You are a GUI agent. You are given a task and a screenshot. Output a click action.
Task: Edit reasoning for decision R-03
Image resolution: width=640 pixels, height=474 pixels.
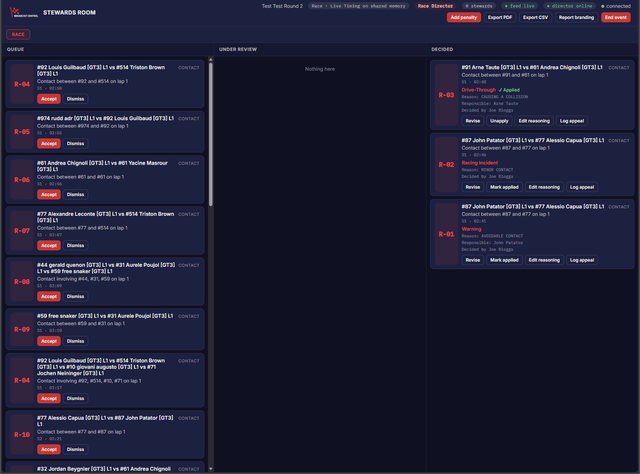pos(534,121)
